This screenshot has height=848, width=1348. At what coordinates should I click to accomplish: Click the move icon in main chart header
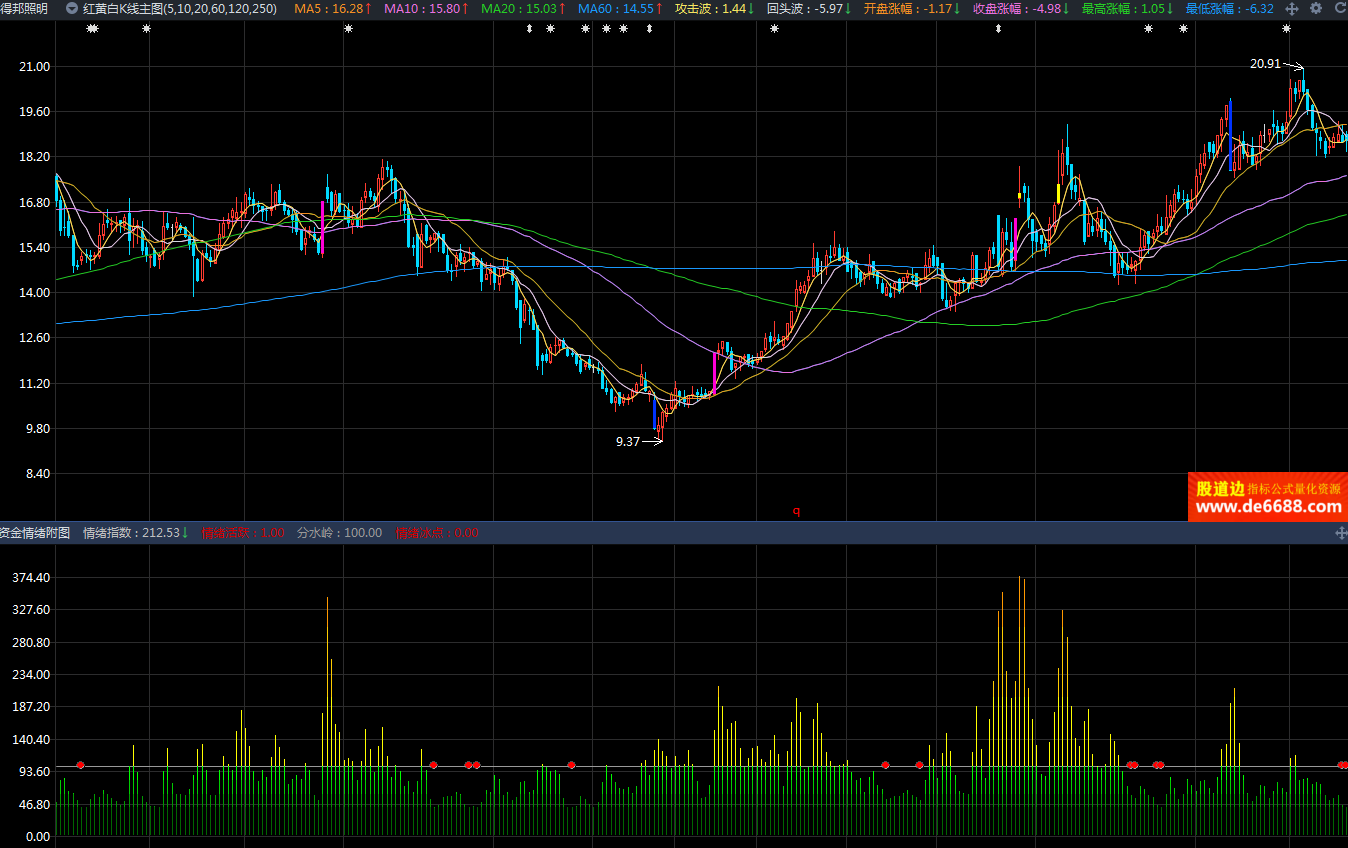click(x=1292, y=8)
